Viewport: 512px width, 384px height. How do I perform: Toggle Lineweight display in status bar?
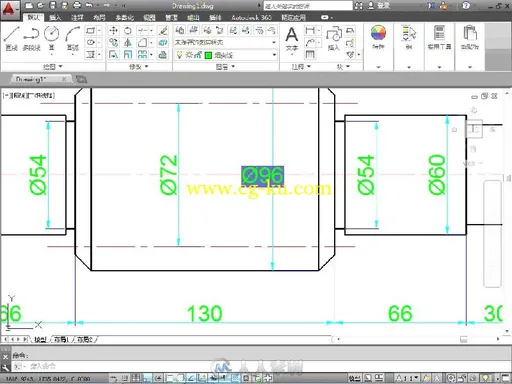[x=224, y=378]
